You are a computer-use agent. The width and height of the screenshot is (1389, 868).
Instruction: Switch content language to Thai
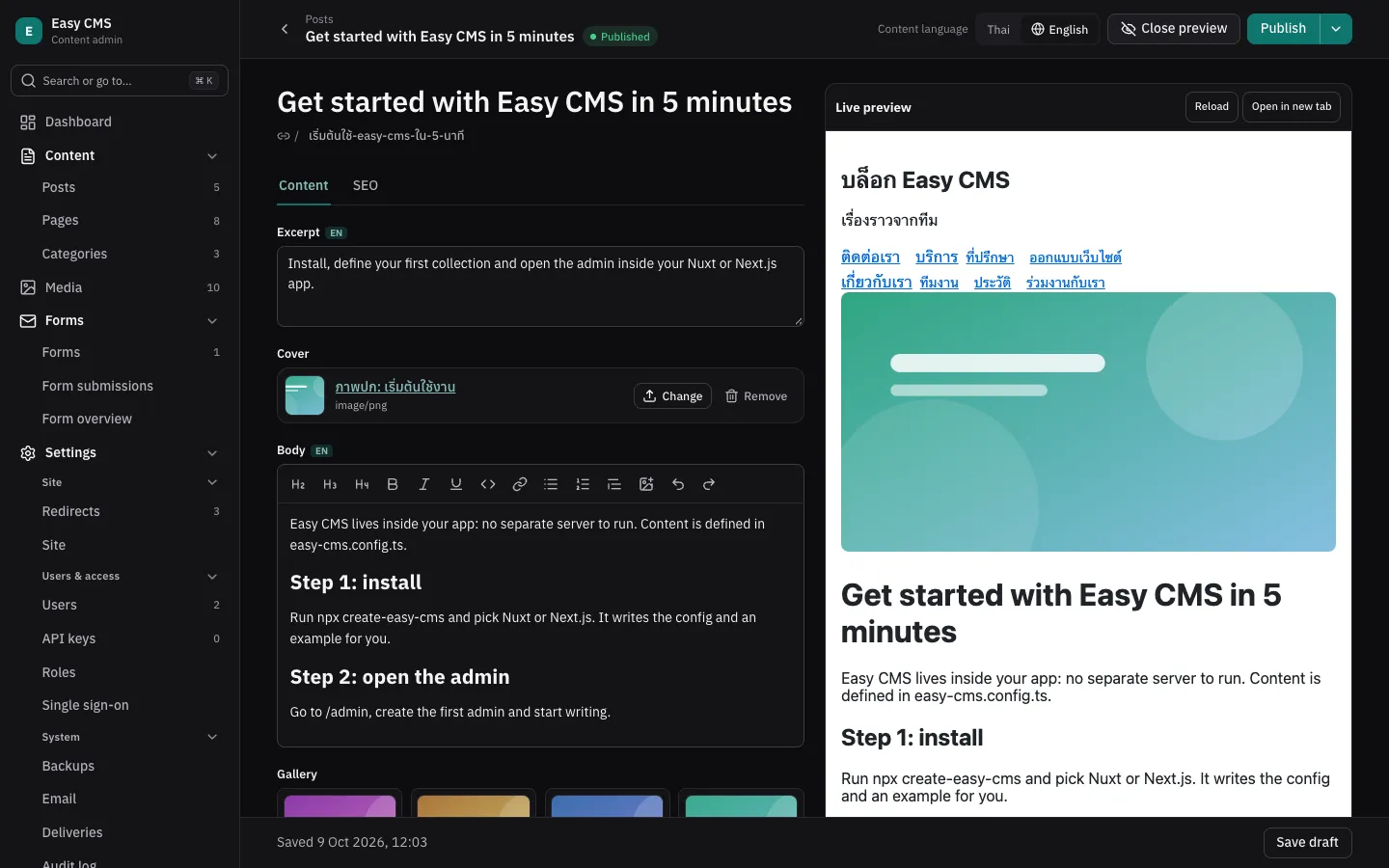[998, 29]
